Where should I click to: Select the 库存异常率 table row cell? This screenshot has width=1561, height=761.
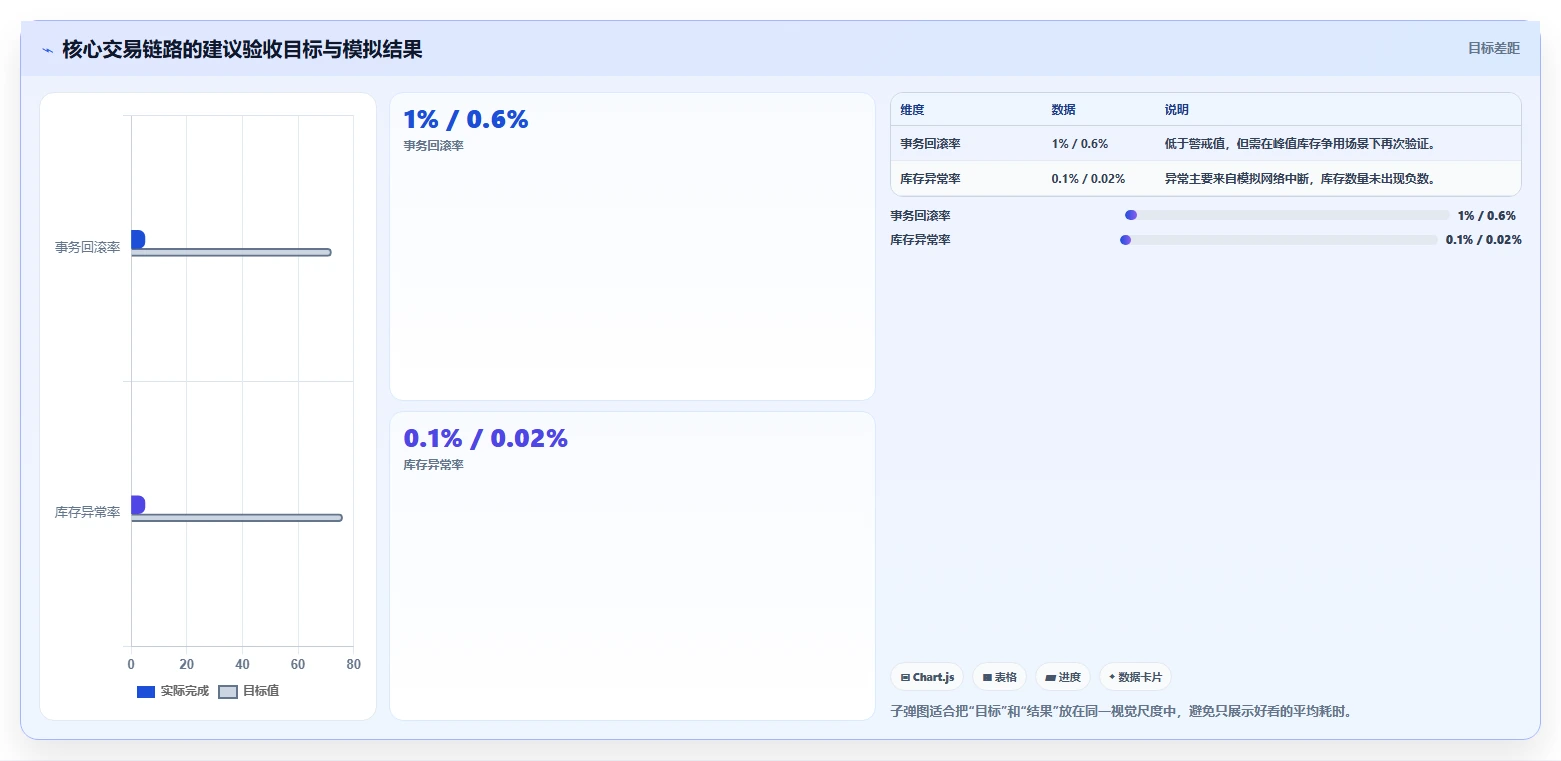[x=930, y=178]
